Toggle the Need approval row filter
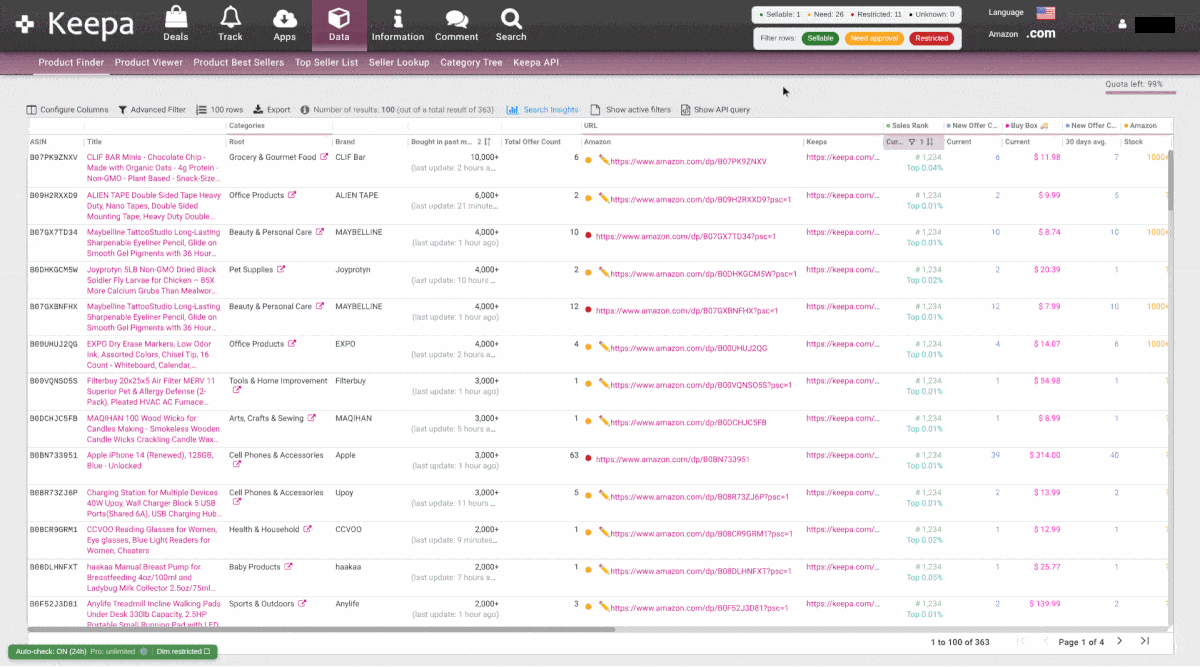This screenshot has height=667, width=1200. [874, 38]
